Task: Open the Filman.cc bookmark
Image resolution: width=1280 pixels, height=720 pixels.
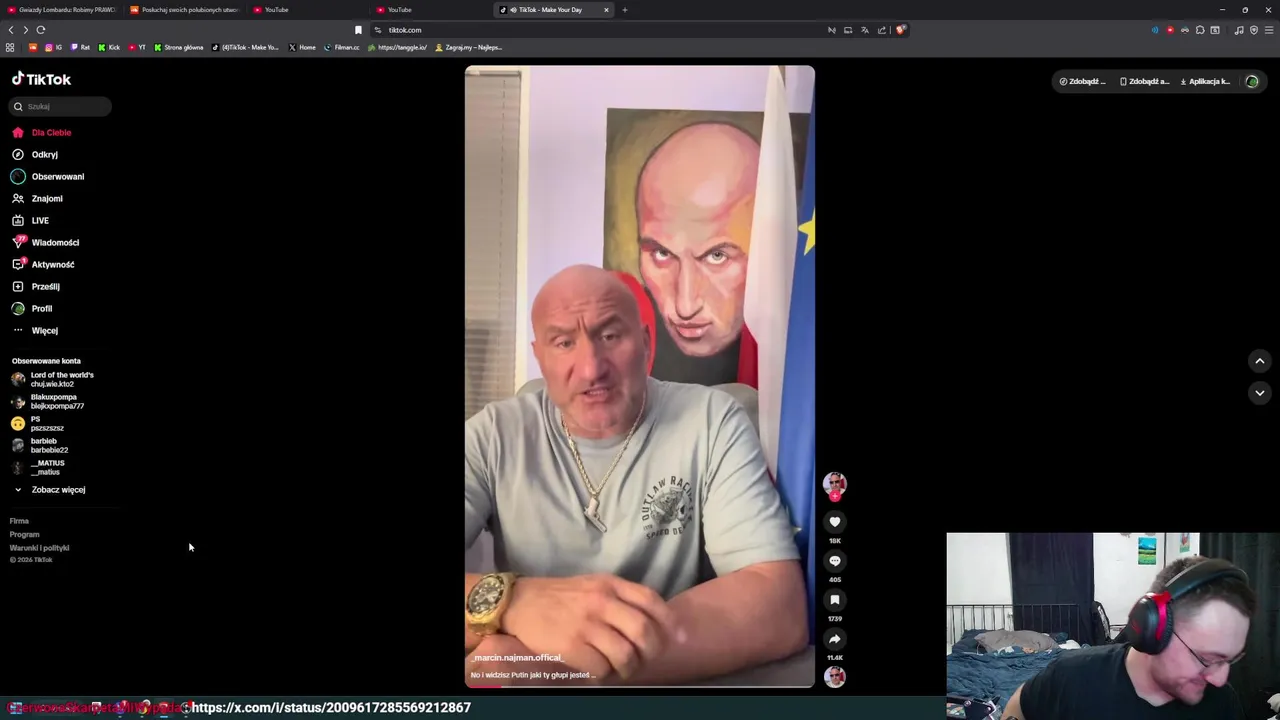Action: (x=342, y=47)
